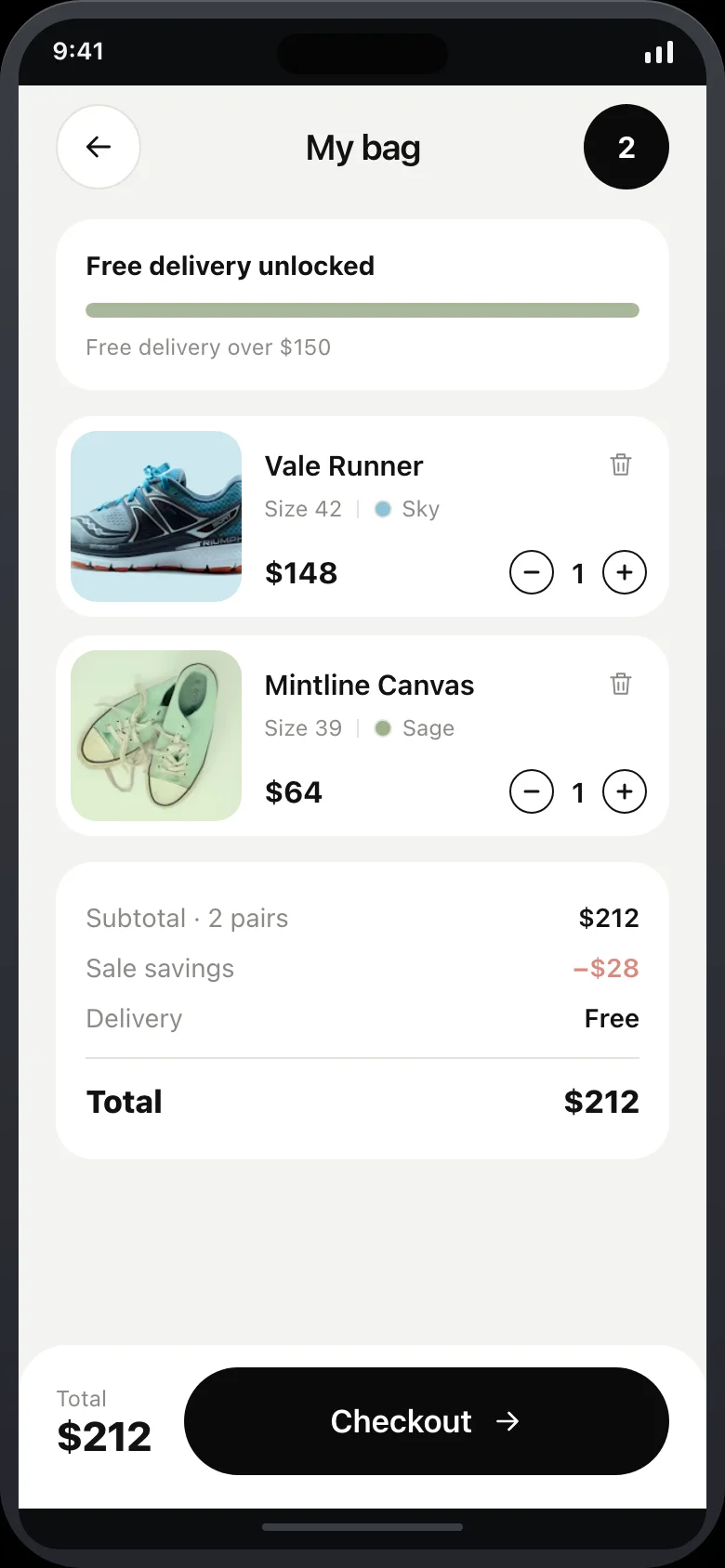
Task: Tap the arrow inside Checkout button
Action: pyautogui.click(x=507, y=1421)
